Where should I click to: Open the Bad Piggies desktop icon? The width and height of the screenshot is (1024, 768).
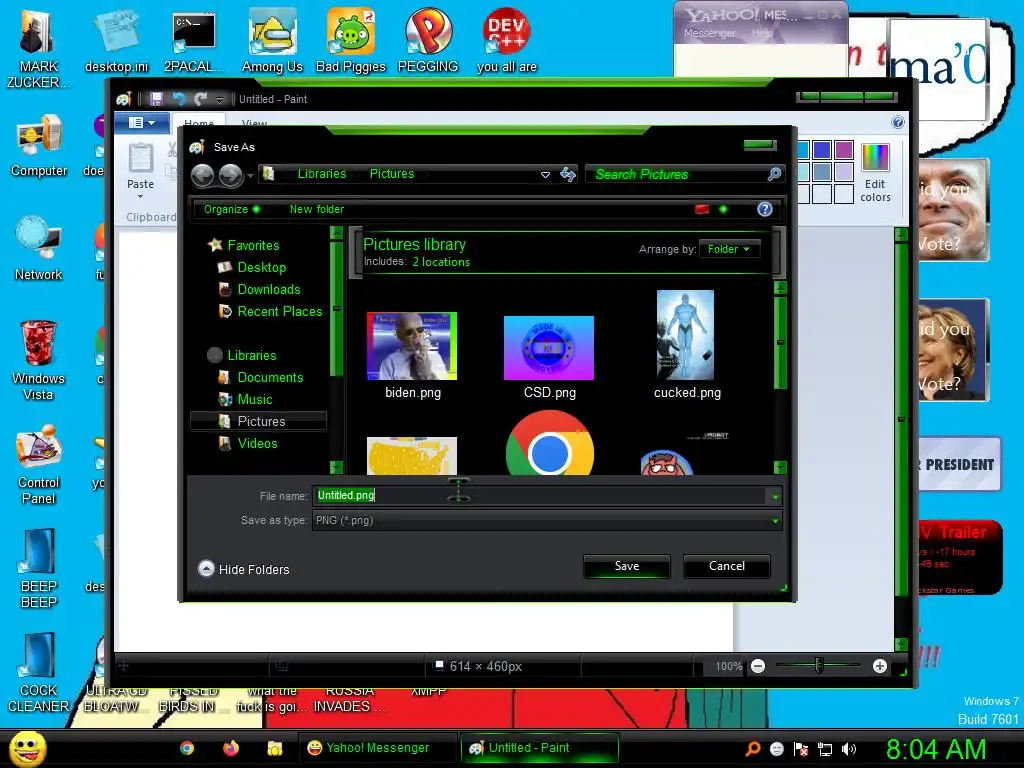point(351,40)
